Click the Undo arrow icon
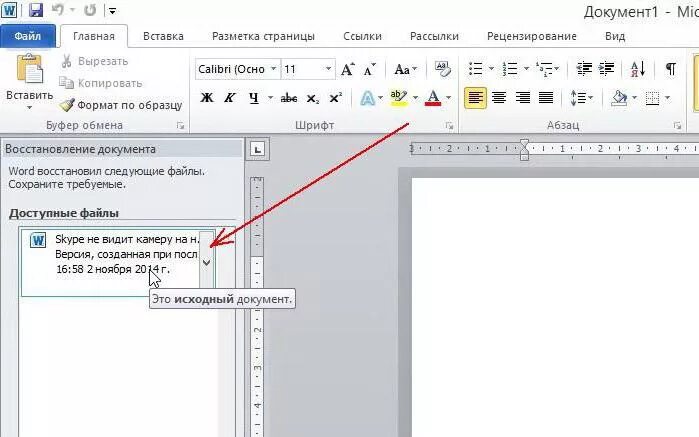 point(58,10)
